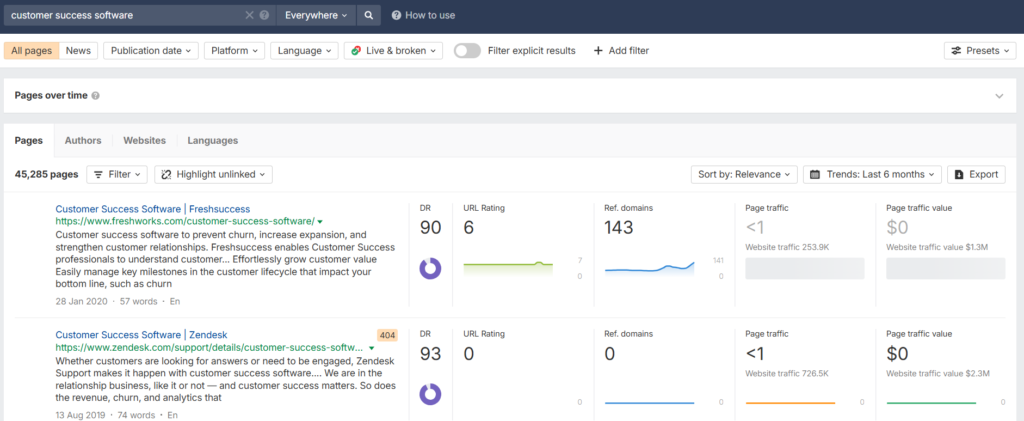Open Customer Success Software | Freshsuccess result
1024x421 pixels.
(x=153, y=209)
